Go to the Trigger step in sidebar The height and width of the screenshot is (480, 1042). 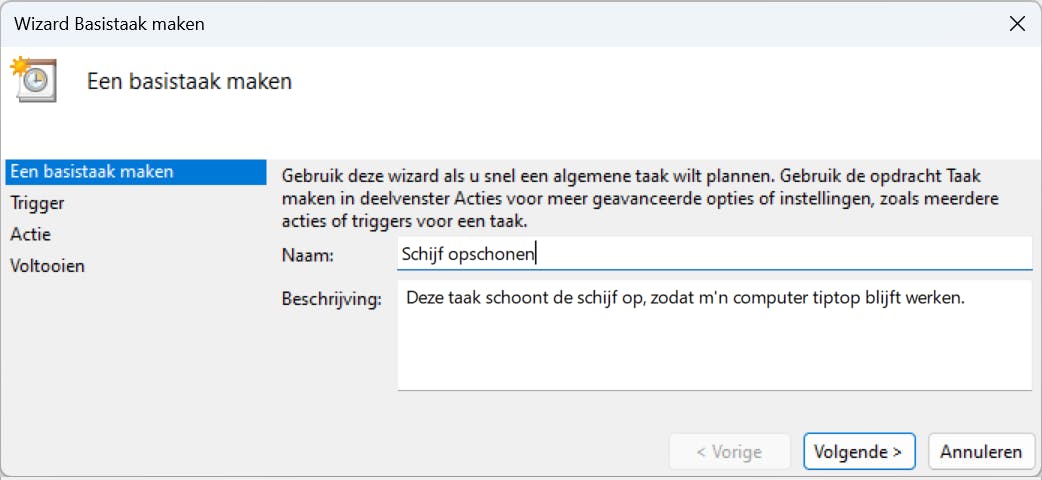point(38,203)
